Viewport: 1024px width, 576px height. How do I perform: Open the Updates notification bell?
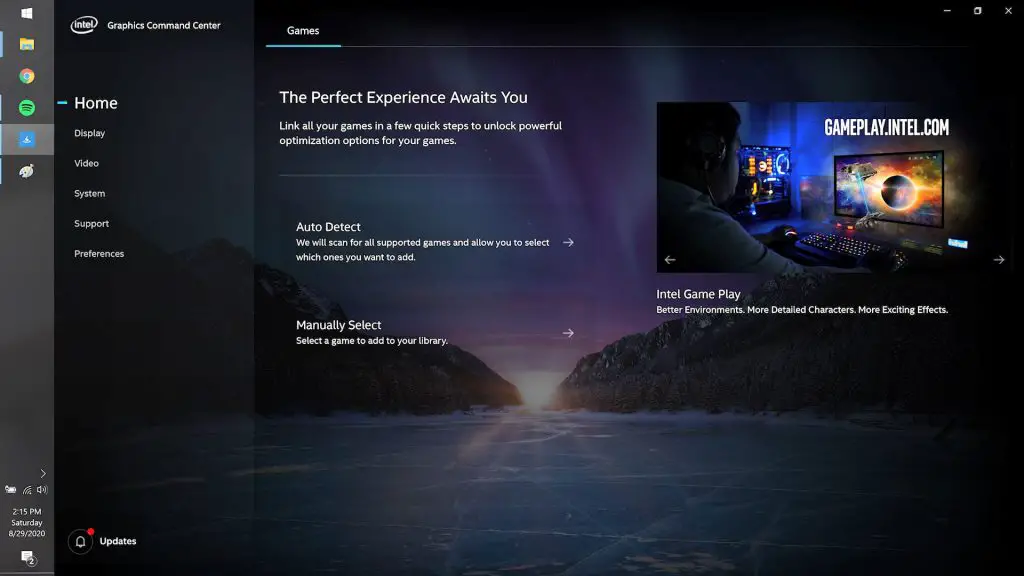[80, 541]
